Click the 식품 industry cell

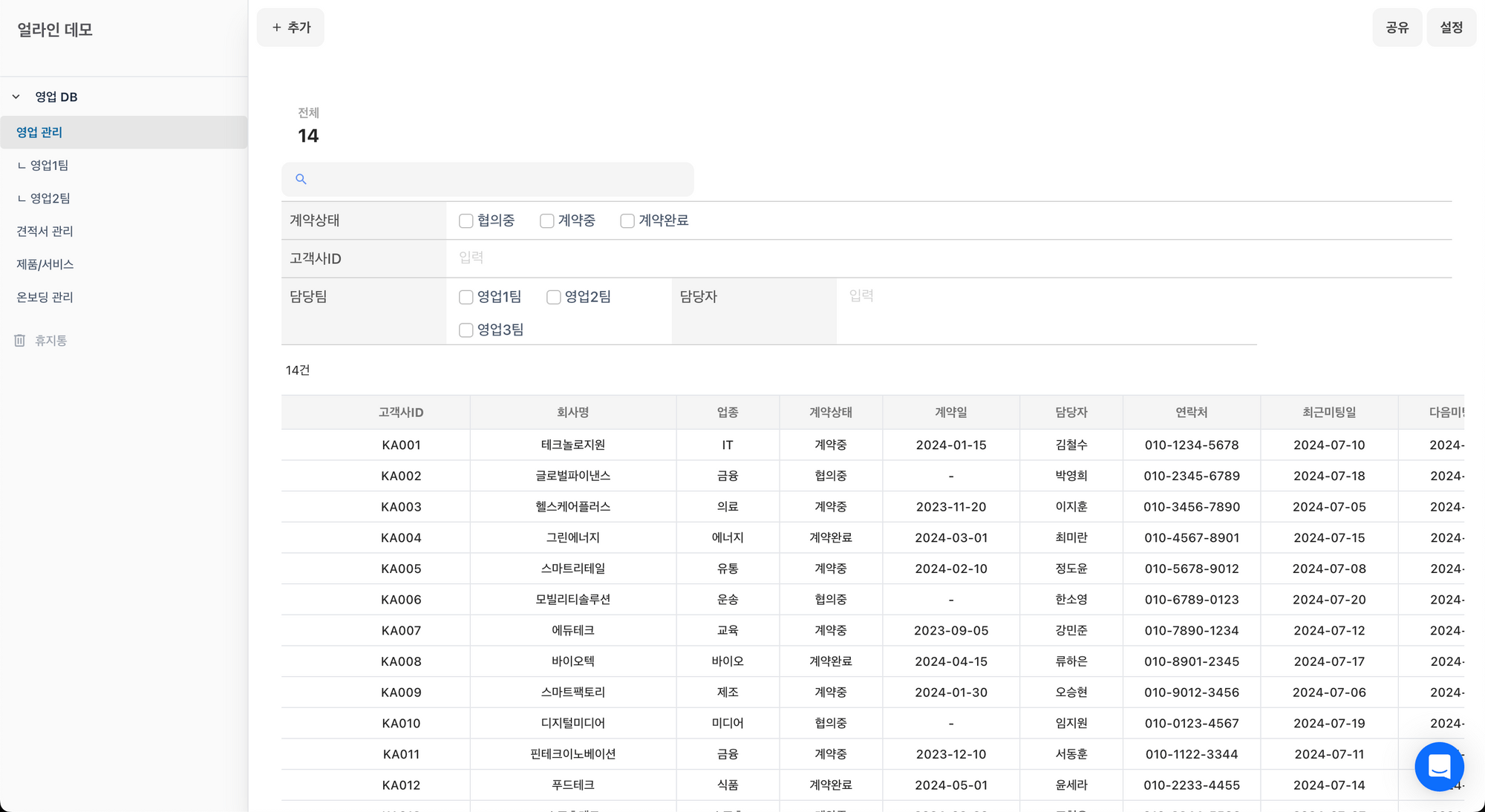[728, 785]
